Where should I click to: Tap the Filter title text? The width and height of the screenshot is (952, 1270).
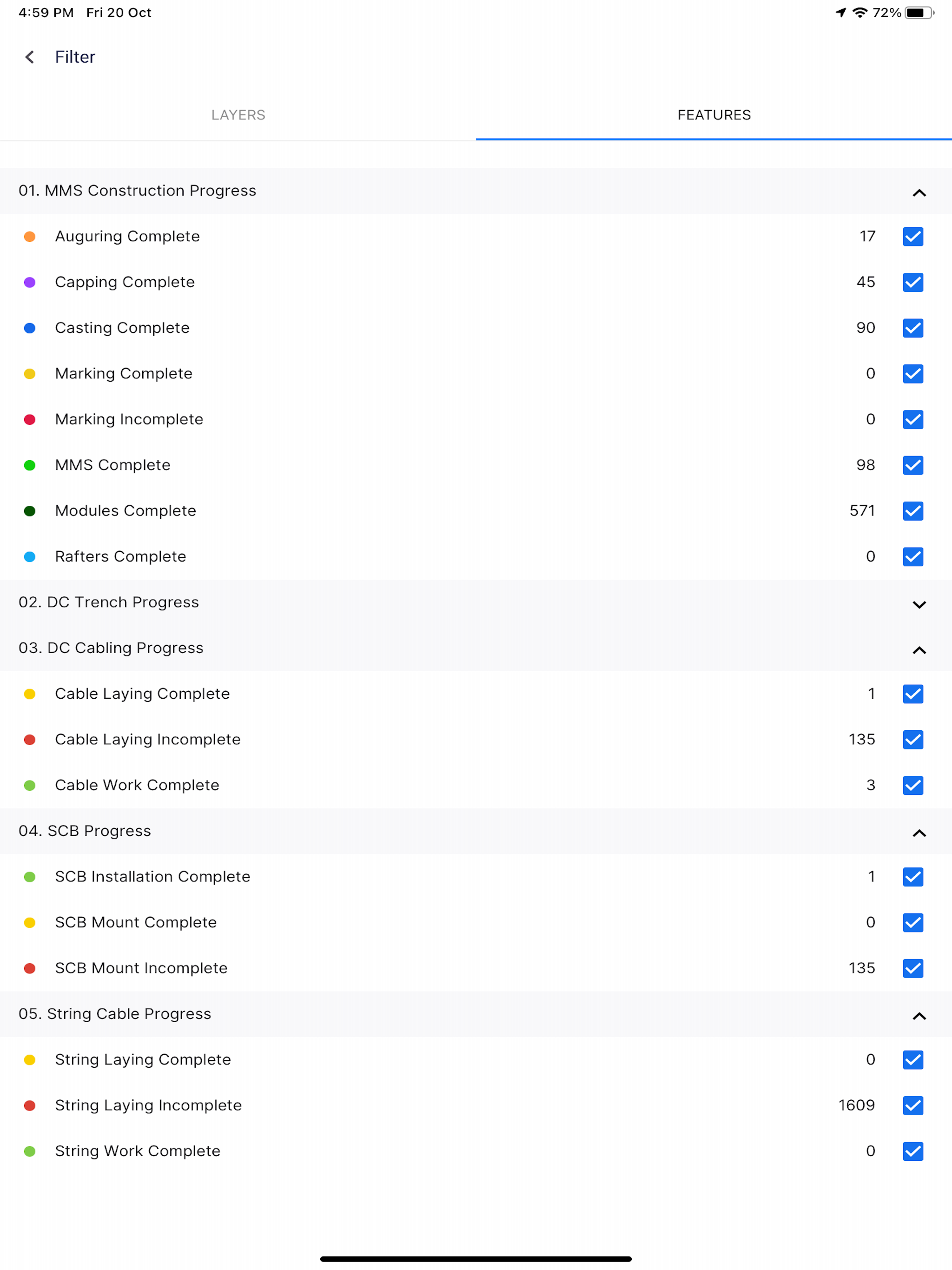coord(75,57)
